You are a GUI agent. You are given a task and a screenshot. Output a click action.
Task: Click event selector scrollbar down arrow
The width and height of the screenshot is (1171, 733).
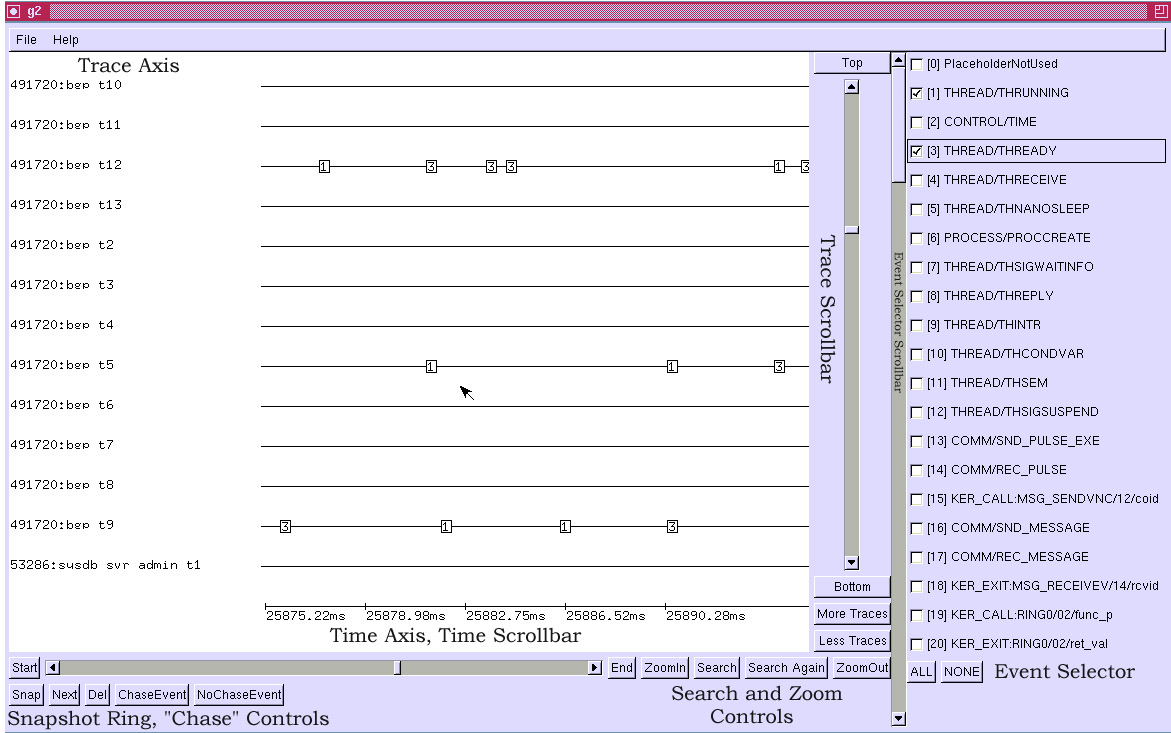[x=897, y=717]
